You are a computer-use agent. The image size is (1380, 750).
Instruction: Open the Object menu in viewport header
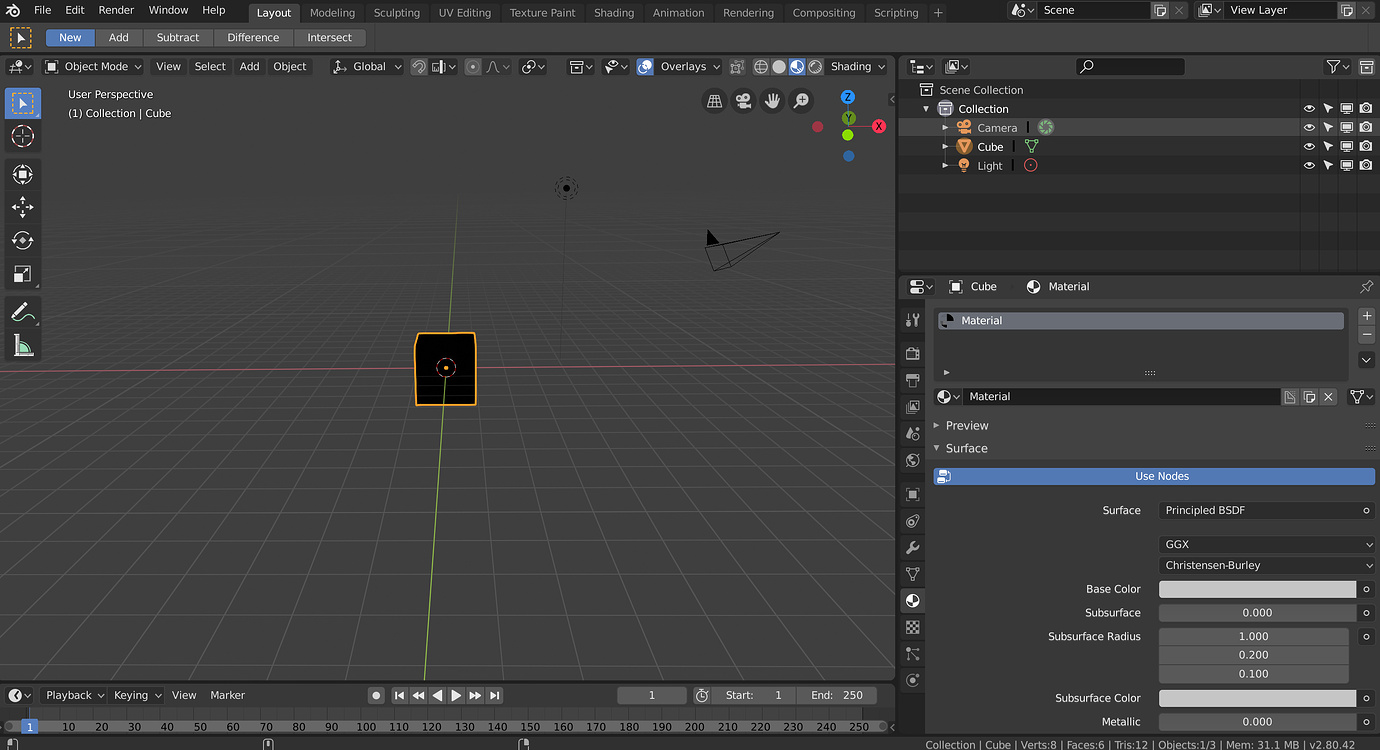point(290,67)
